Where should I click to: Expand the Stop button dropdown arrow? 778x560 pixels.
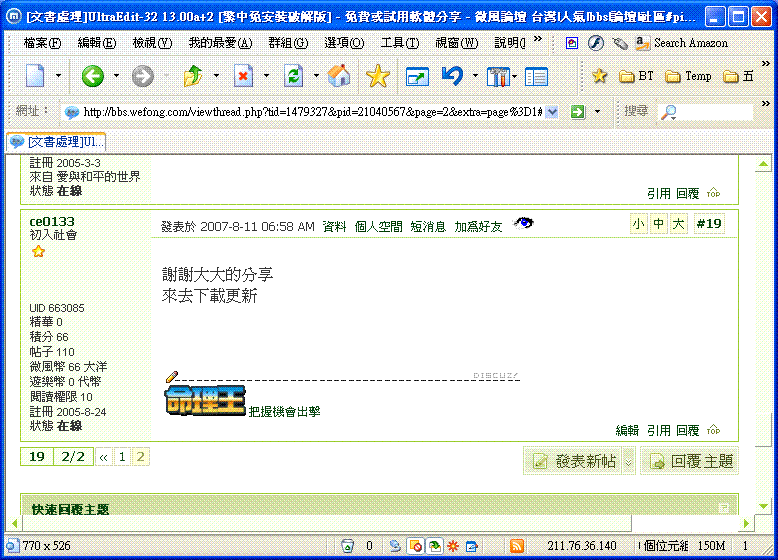[266, 76]
